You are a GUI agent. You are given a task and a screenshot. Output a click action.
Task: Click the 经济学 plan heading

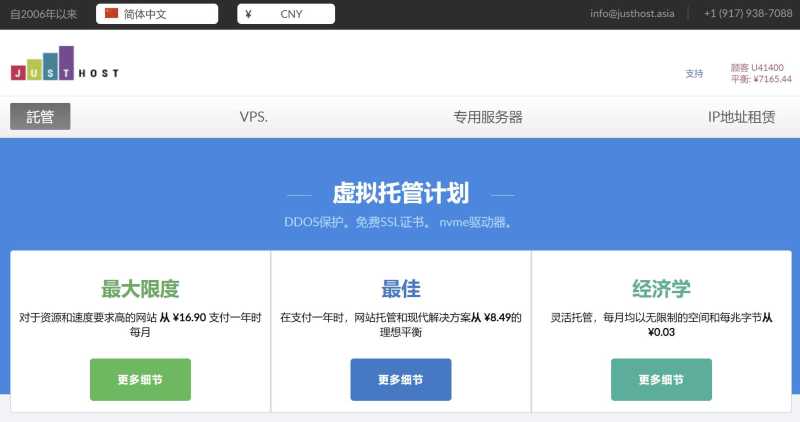coord(661,289)
